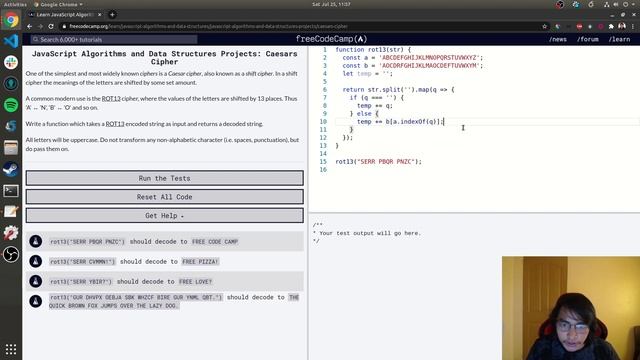
Task: Open the Google Chrome app menu in top bar
Action: click(x=58, y=4)
